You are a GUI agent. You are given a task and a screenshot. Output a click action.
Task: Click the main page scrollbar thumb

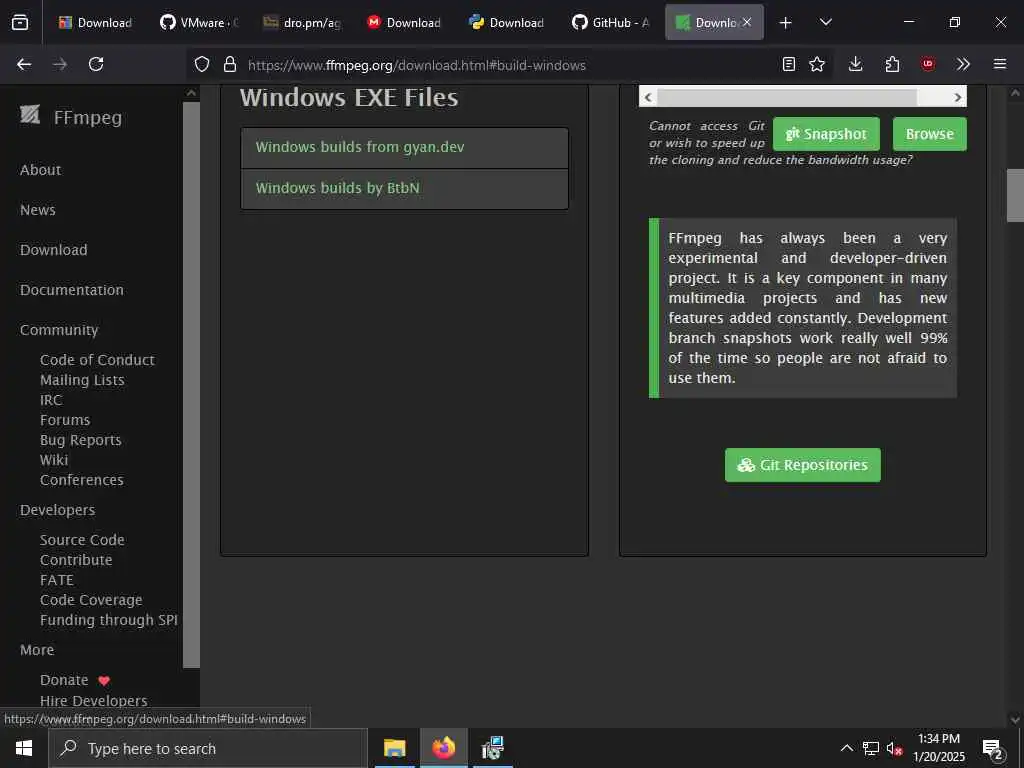pyautogui.click(x=1015, y=195)
